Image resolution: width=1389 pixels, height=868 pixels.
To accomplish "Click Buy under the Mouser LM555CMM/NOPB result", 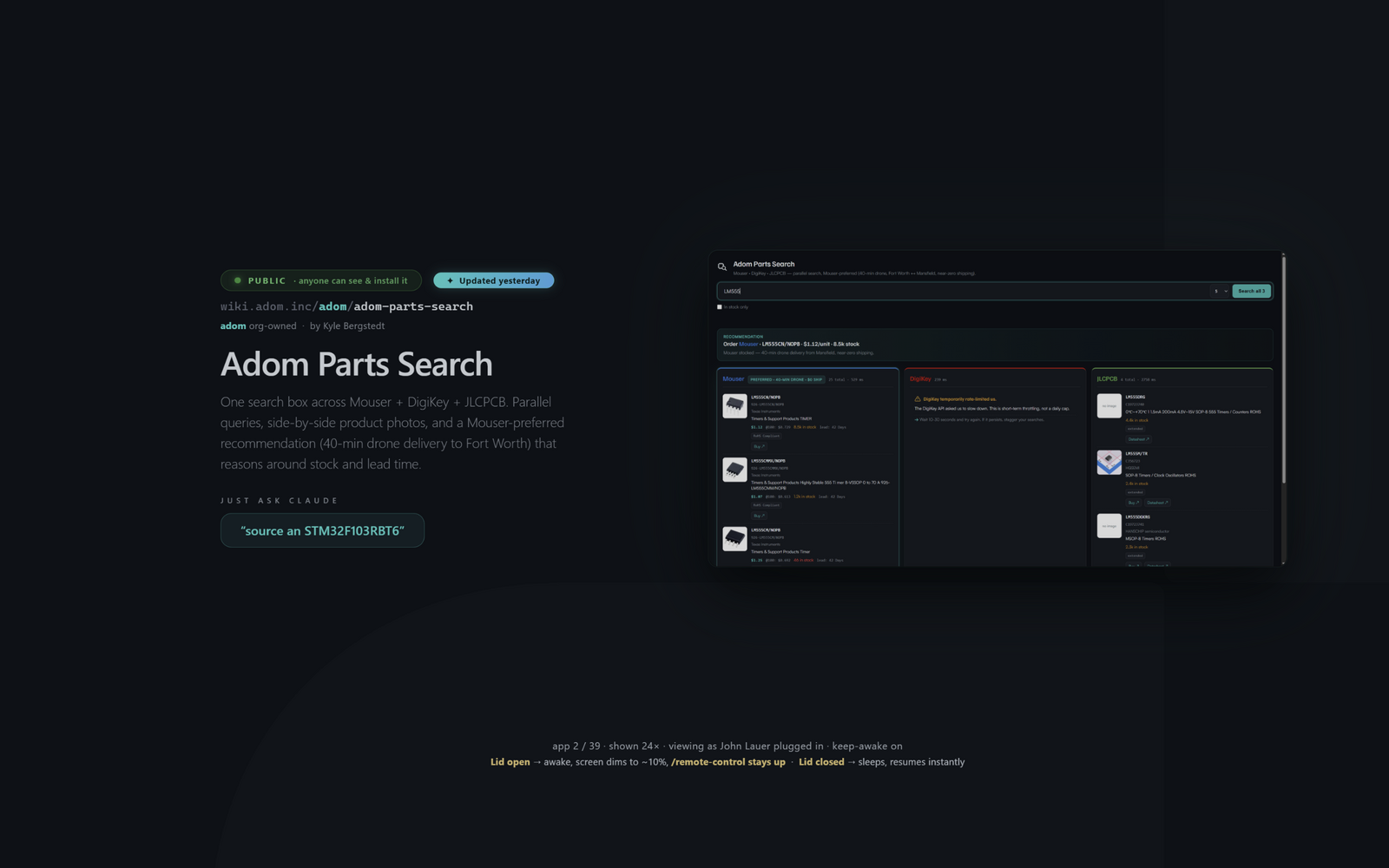I will [759, 516].
